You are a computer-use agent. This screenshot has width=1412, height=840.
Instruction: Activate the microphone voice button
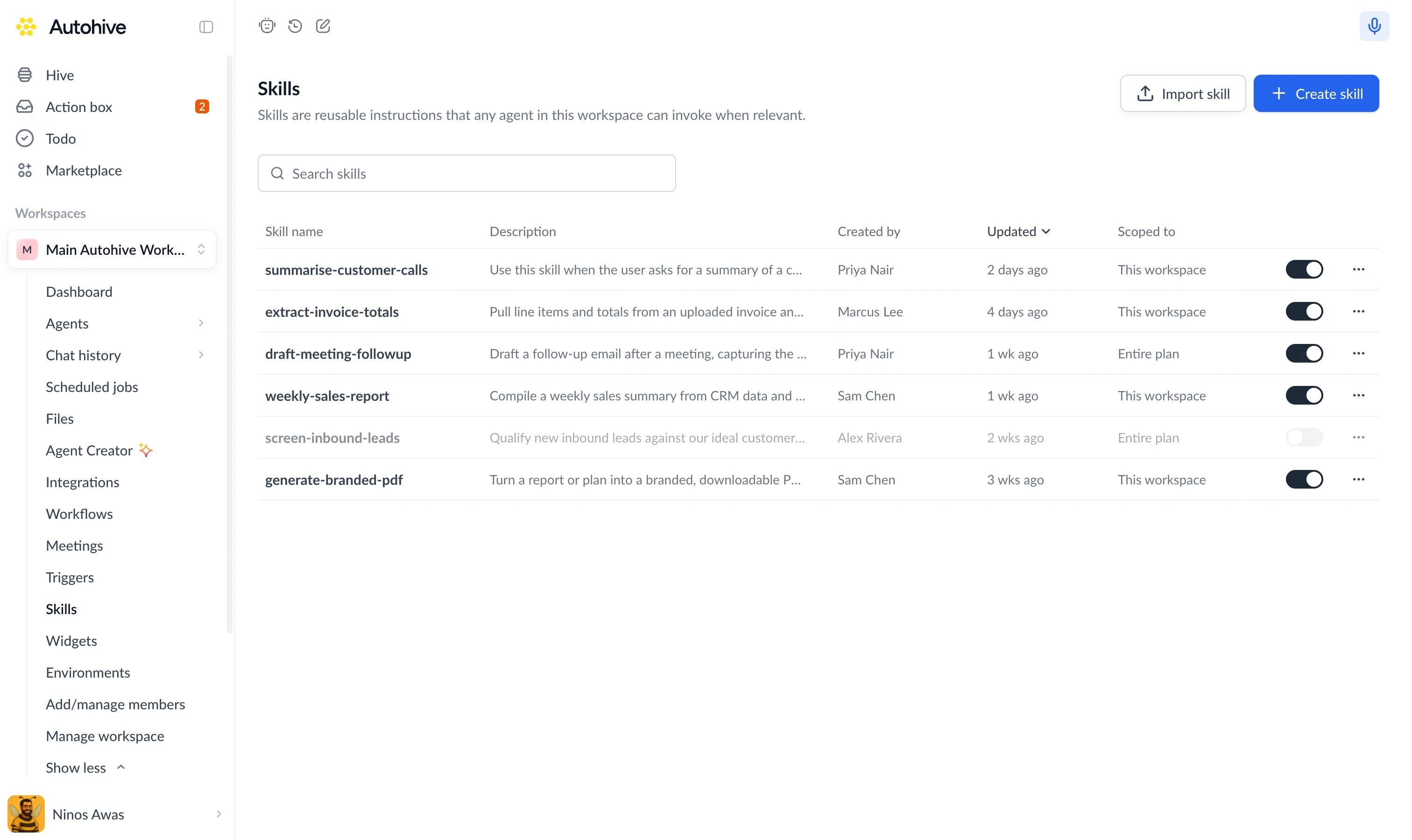[1374, 26]
